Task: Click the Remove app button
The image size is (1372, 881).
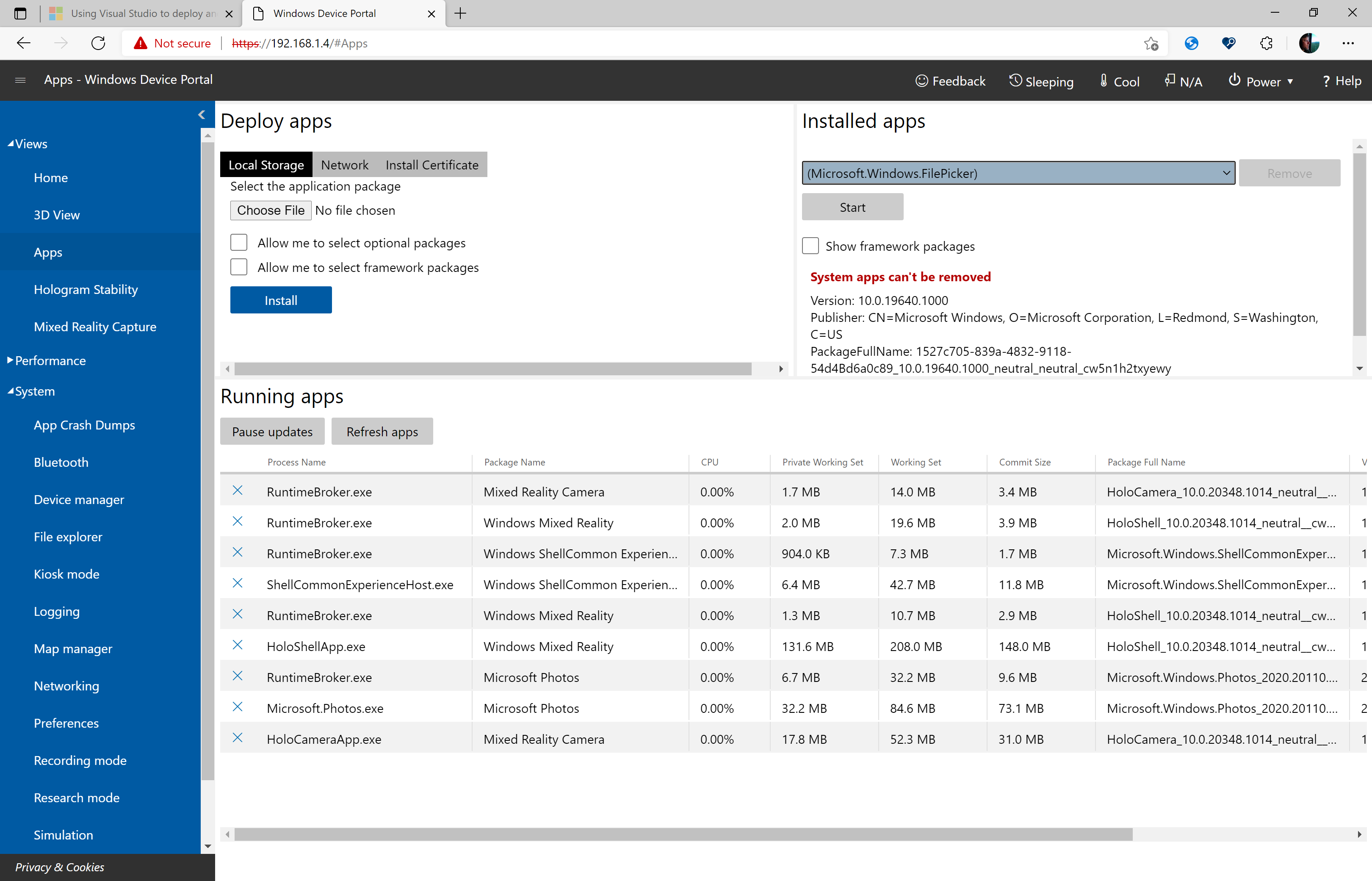Action: click(1290, 173)
